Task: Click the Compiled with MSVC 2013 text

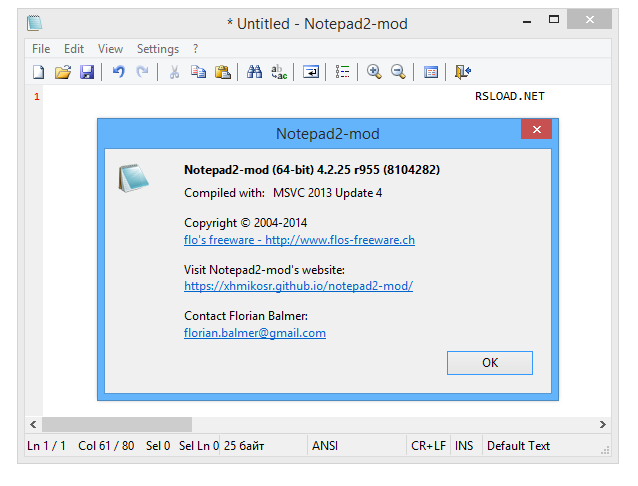Action: 283,193
